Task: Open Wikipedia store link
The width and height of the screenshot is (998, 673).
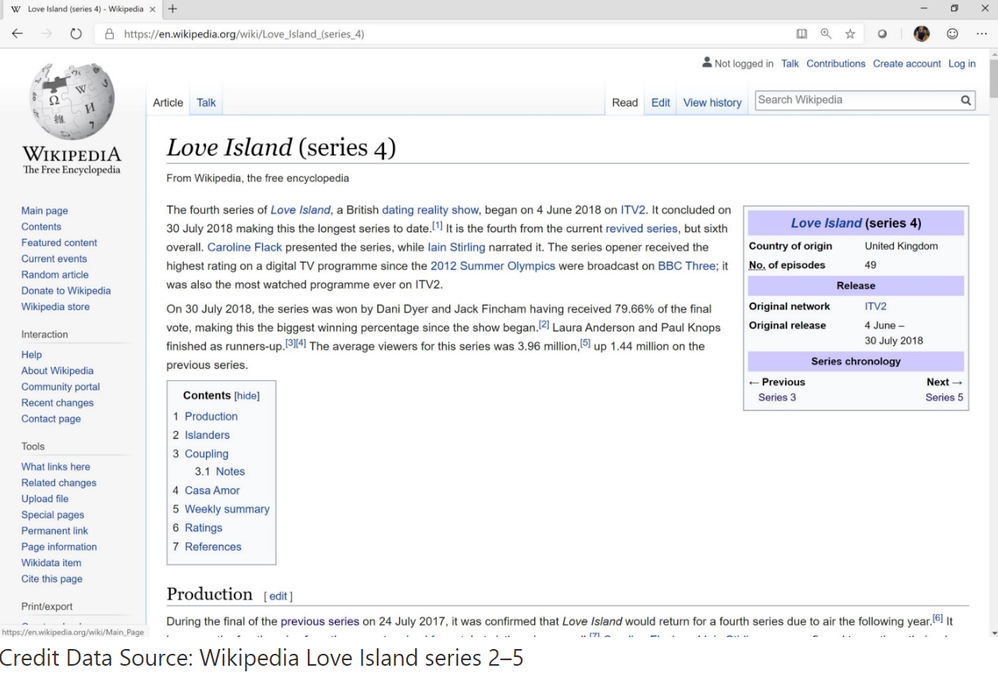Action: [x=55, y=307]
